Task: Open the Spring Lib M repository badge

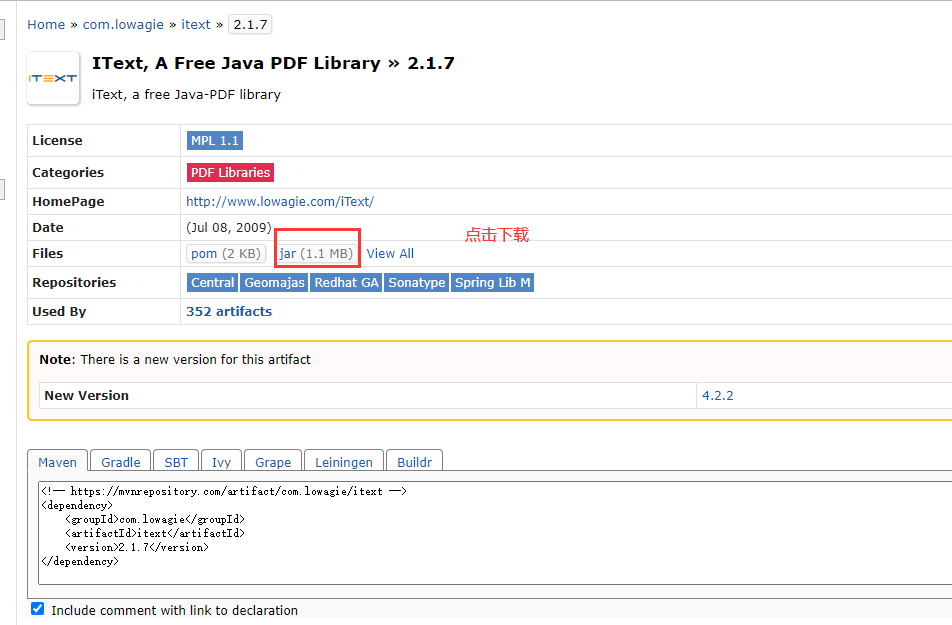Action: 492,282
